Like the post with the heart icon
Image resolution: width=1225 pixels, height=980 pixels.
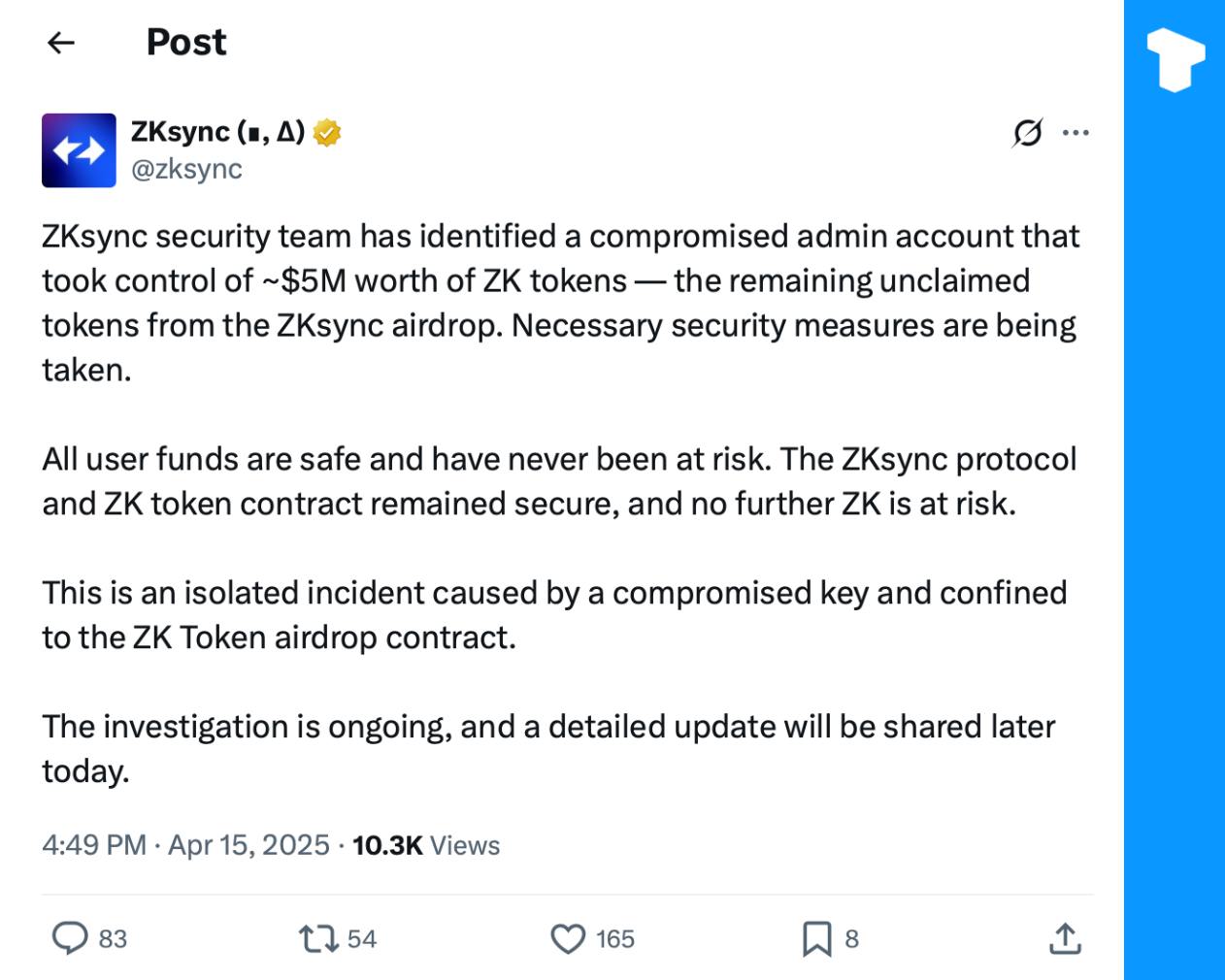point(568,938)
